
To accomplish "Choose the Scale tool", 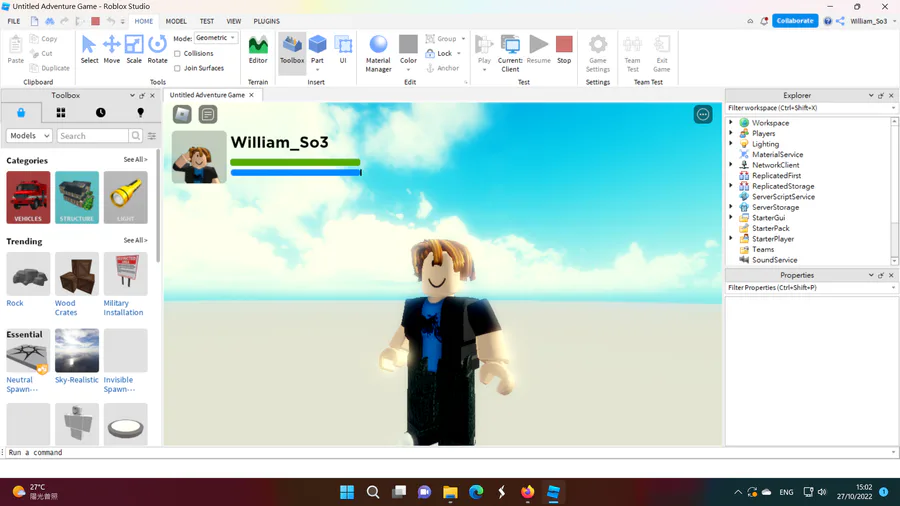I will coord(134,49).
